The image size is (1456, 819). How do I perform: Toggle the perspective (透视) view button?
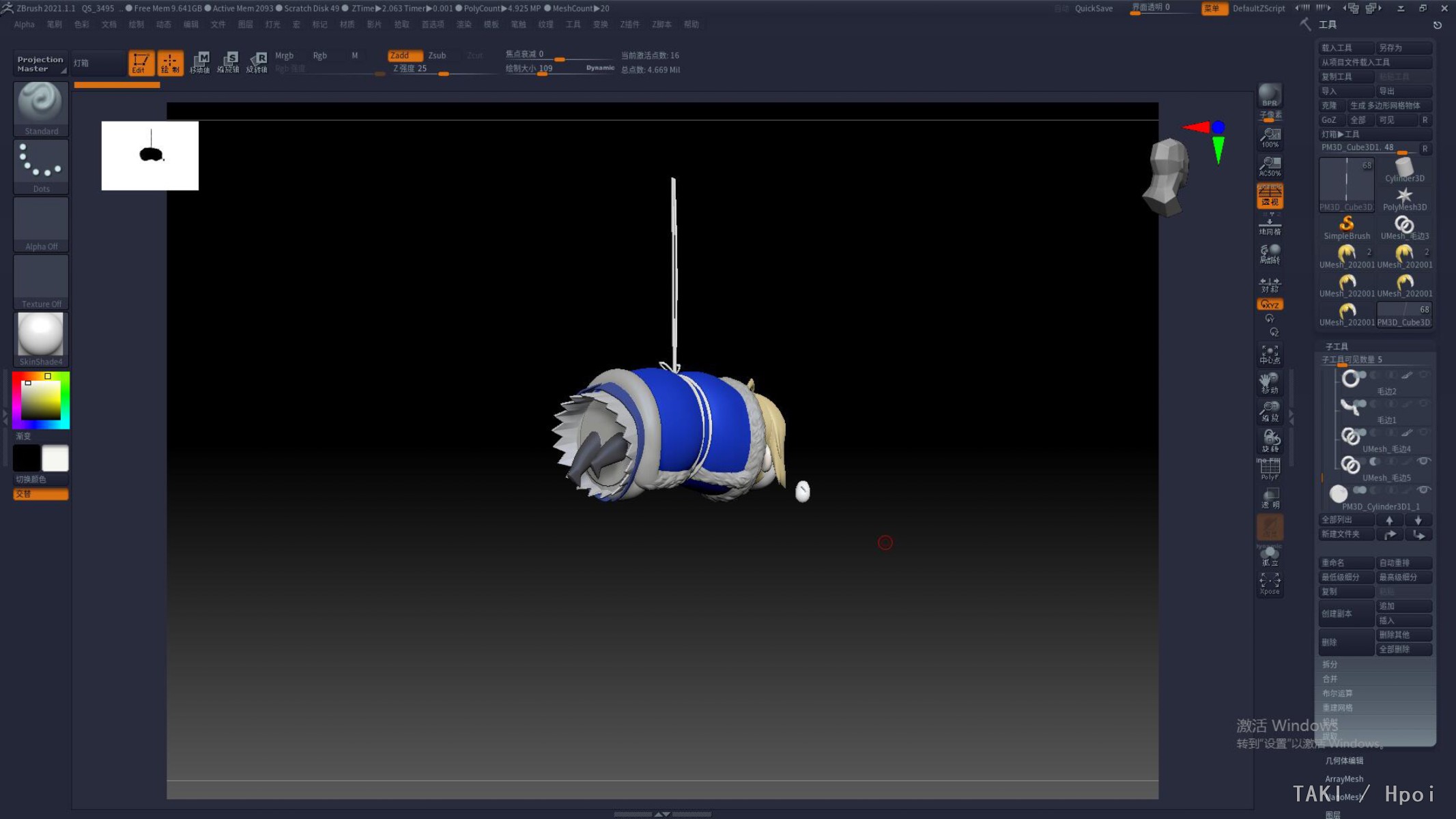(1270, 196)
